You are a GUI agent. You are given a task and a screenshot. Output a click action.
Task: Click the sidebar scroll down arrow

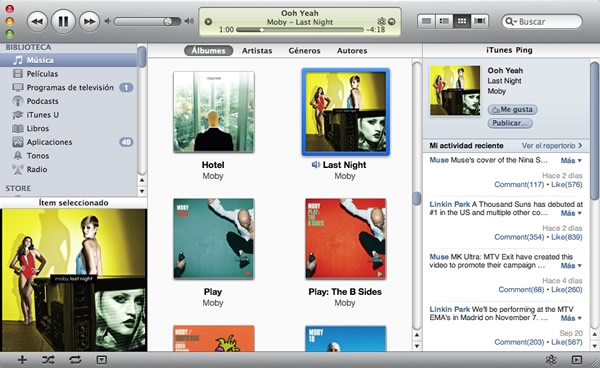coord(142,191)
